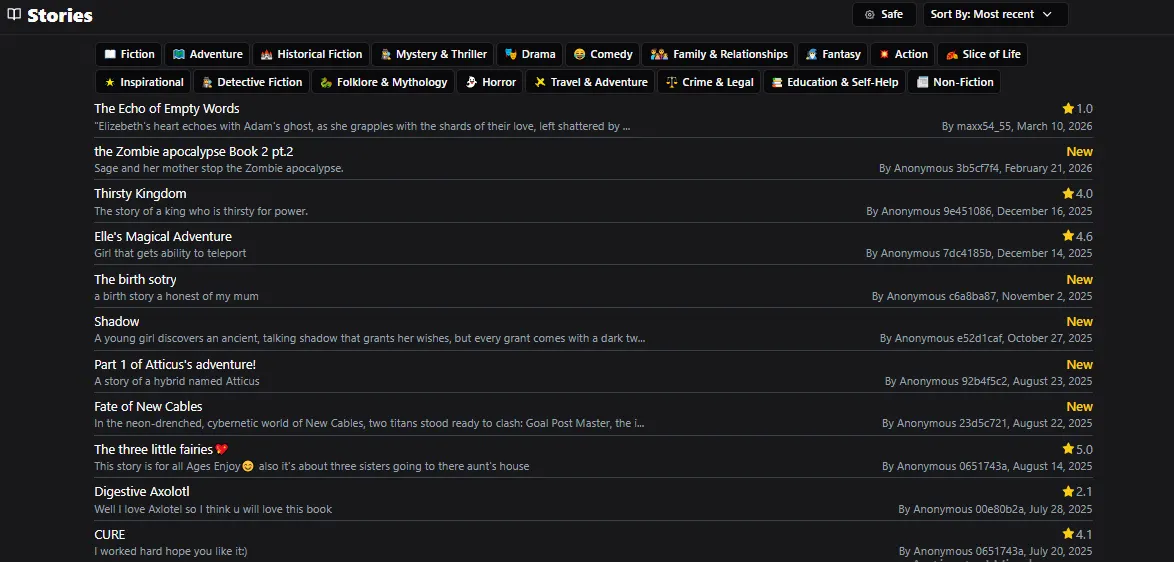Open the Digestive Axolotl story
Image resolution: width=1174 pixels, height=562 pixels.
(x=142, y=492)
